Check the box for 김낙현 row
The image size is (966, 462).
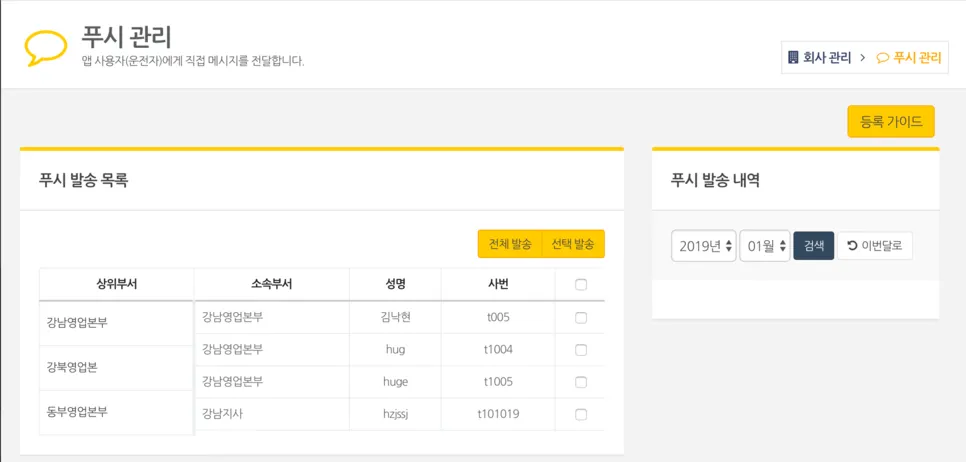pos(581,318)
